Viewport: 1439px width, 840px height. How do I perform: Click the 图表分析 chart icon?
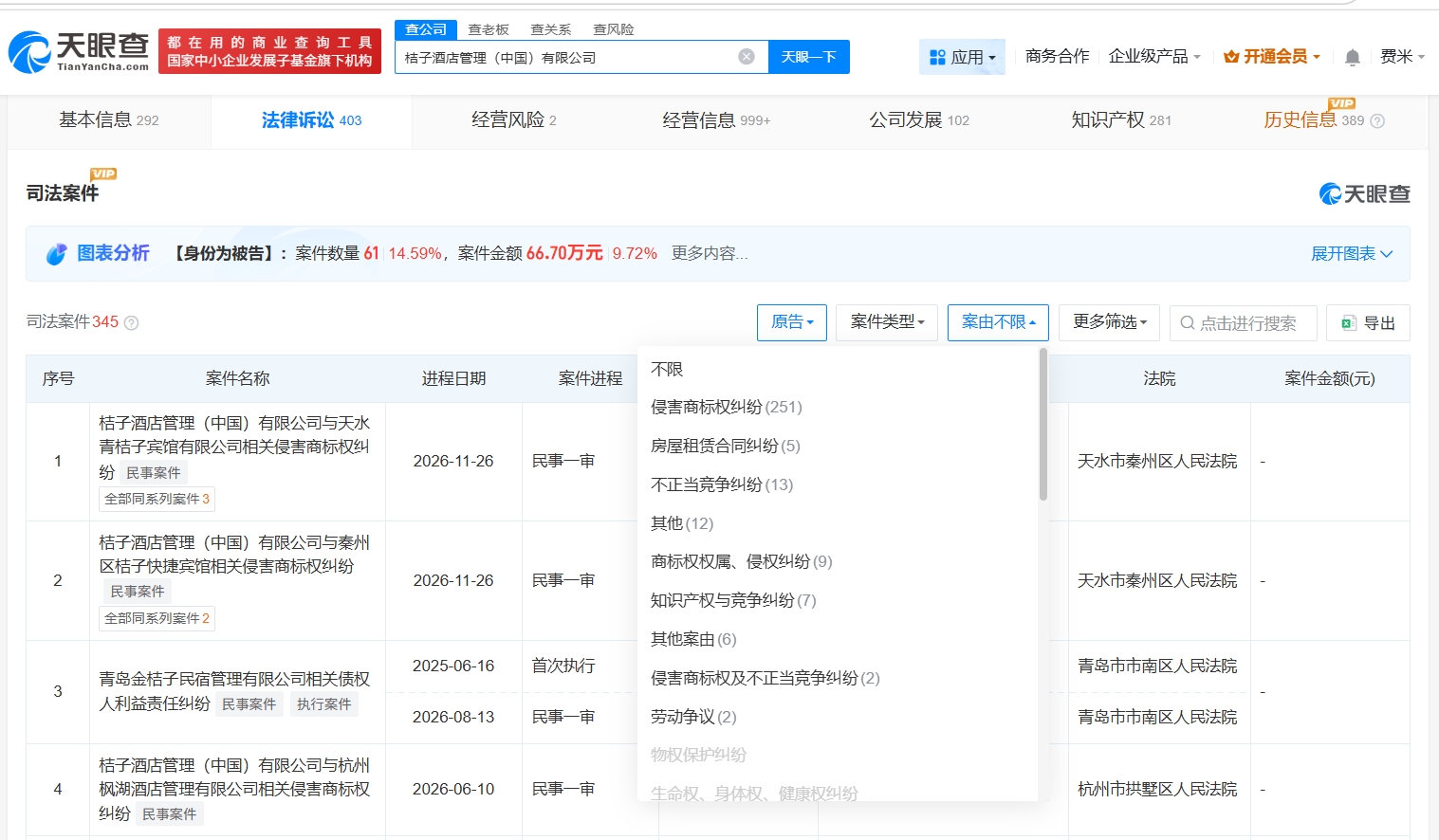coord(57,254)
